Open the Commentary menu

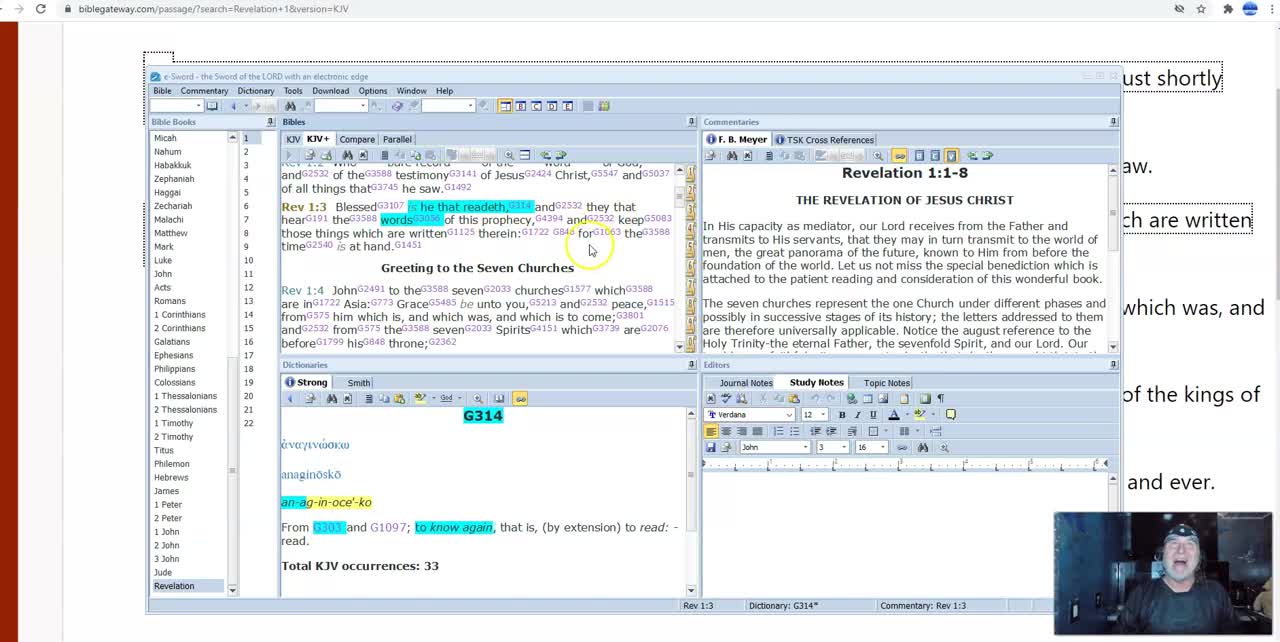(204, 91)
